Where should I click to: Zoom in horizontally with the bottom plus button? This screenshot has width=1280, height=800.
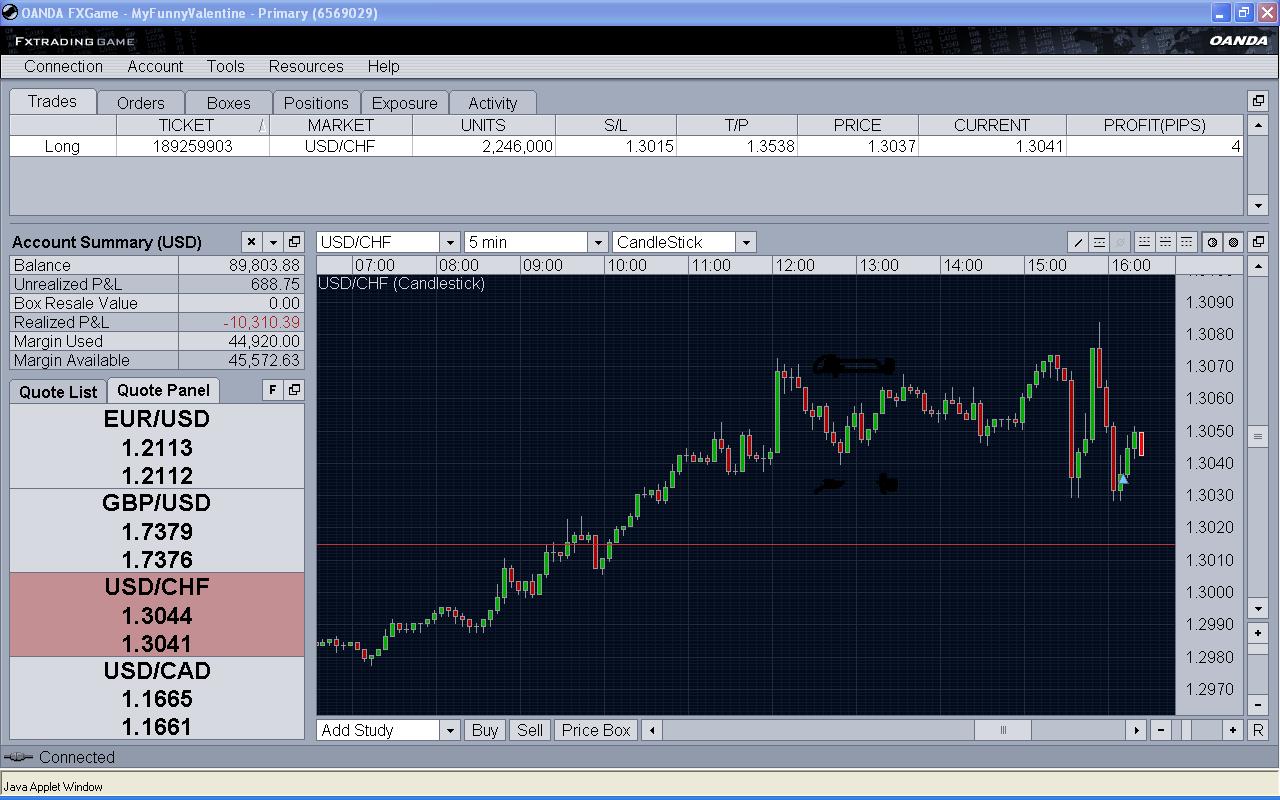click(x=1233, y=730)
